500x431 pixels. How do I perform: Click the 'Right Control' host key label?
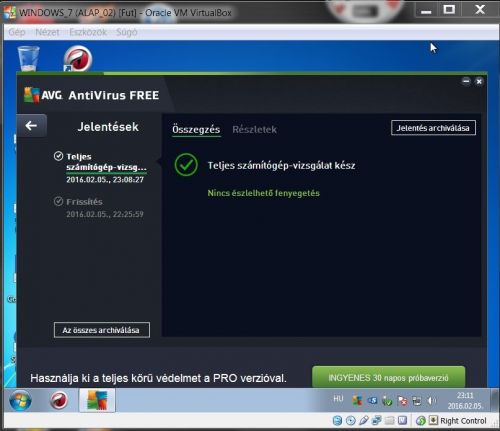(x=463, y=421)
